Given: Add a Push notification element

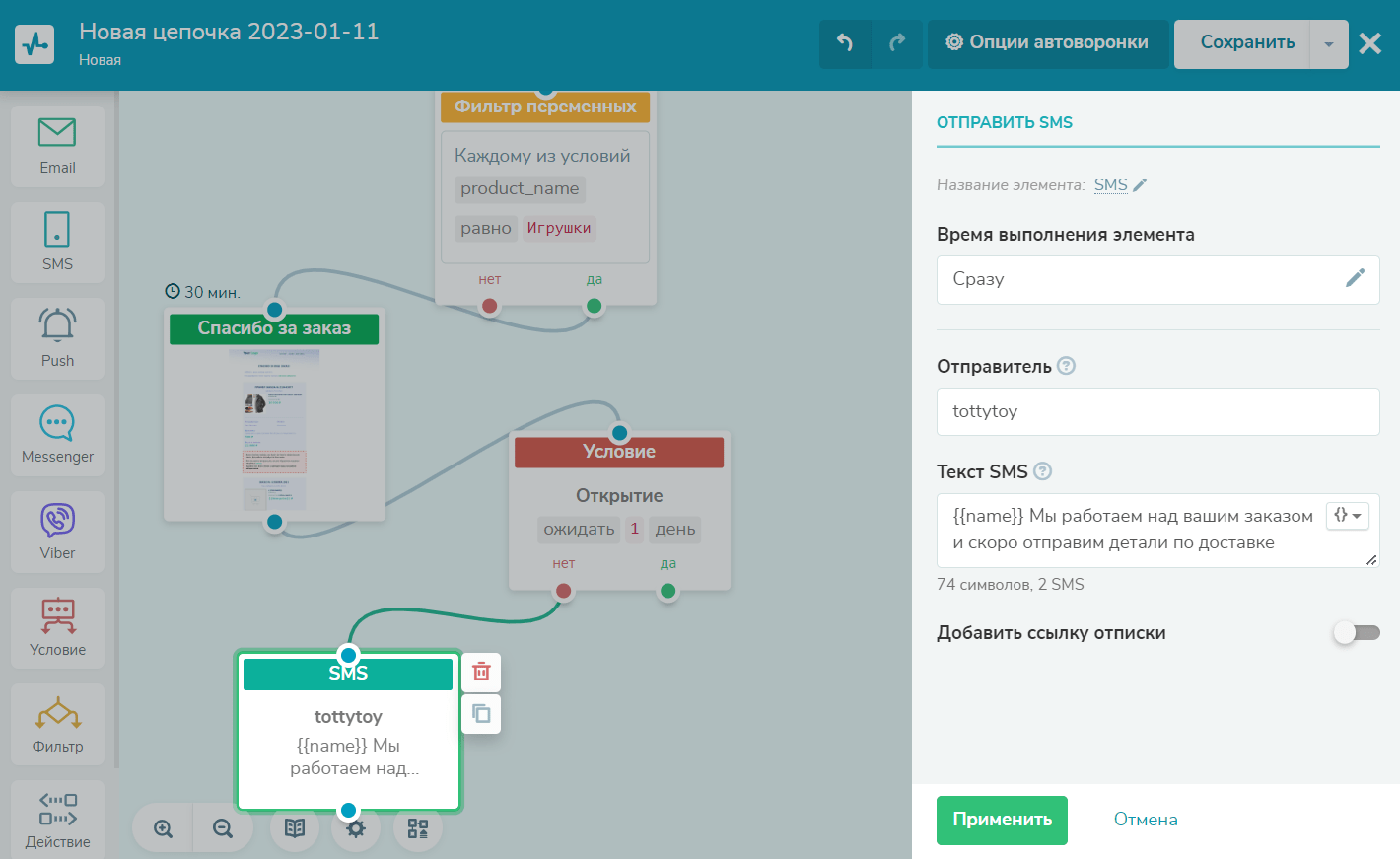Looking at the screenshot, I should 57,339.
